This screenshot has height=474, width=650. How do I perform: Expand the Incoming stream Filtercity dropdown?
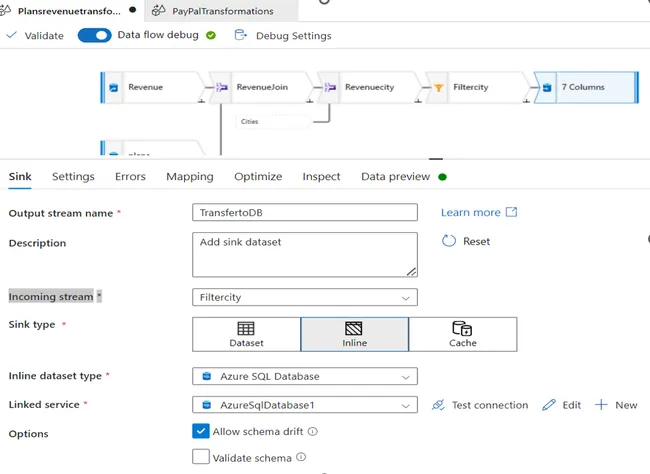[x=305, y=297]
